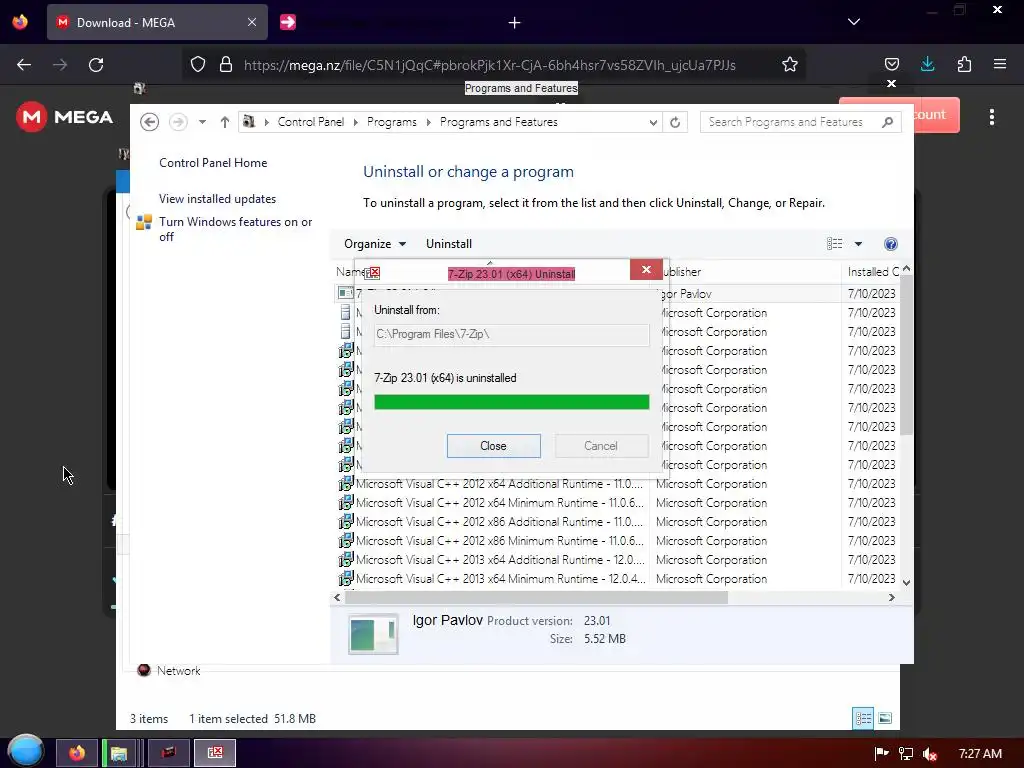
Task: Switch Explorer window to large icons view
Action: point(885,718)
